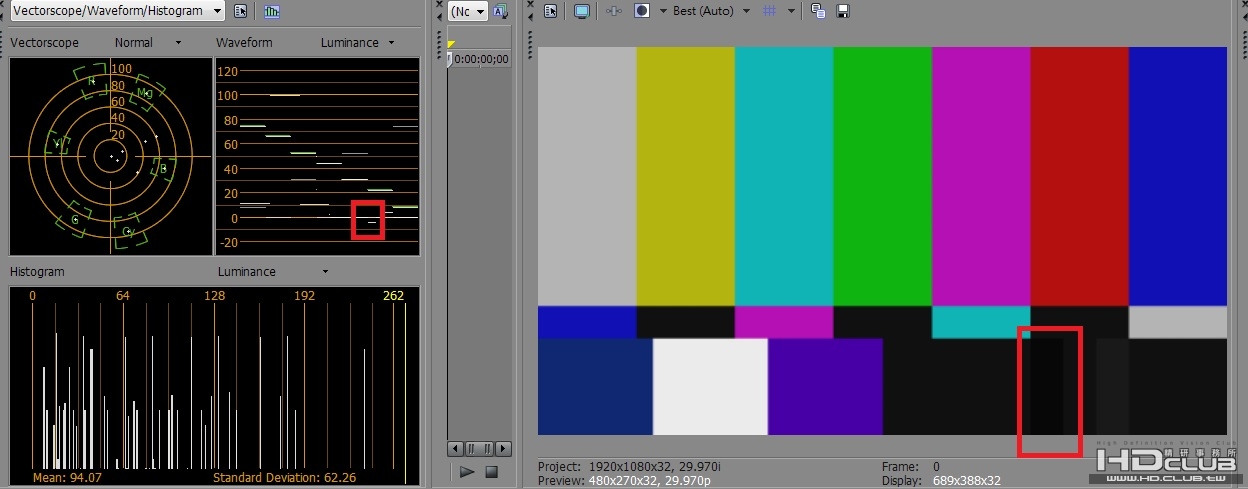This screenshot has width=1248, height=489.
Task: Click the Project: 1920x1080x32 info line
Action: coord(631,467)
